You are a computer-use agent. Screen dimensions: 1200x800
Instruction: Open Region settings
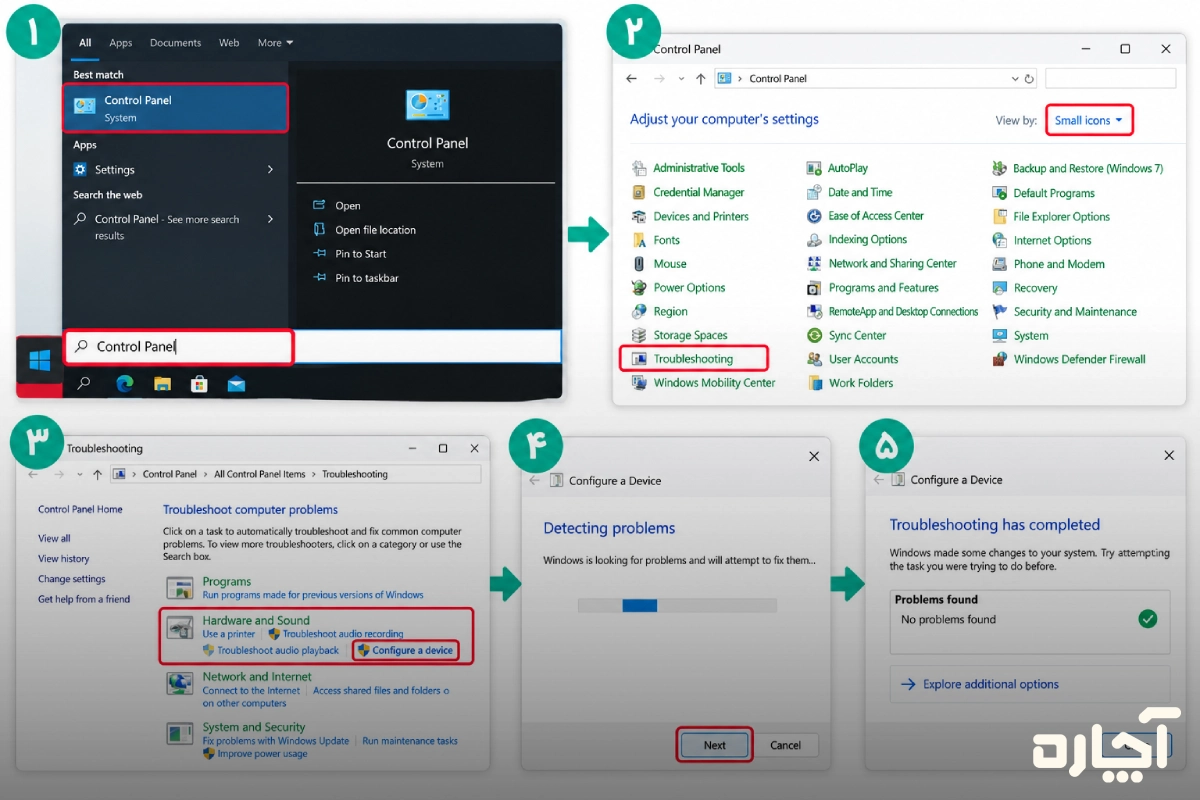670,312
